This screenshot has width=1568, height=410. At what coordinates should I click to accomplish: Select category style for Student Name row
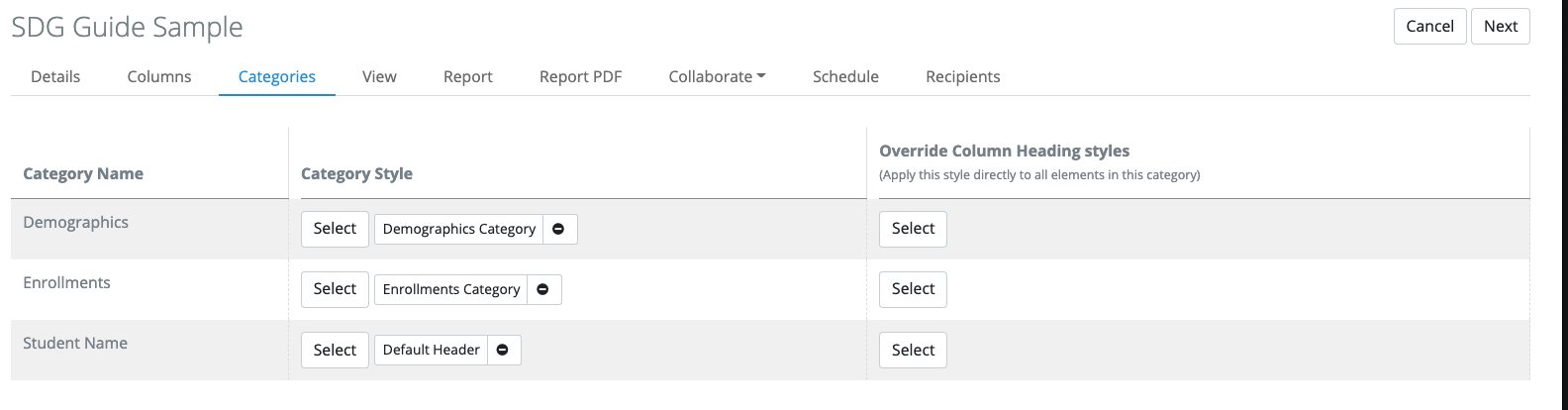[335, 350]
